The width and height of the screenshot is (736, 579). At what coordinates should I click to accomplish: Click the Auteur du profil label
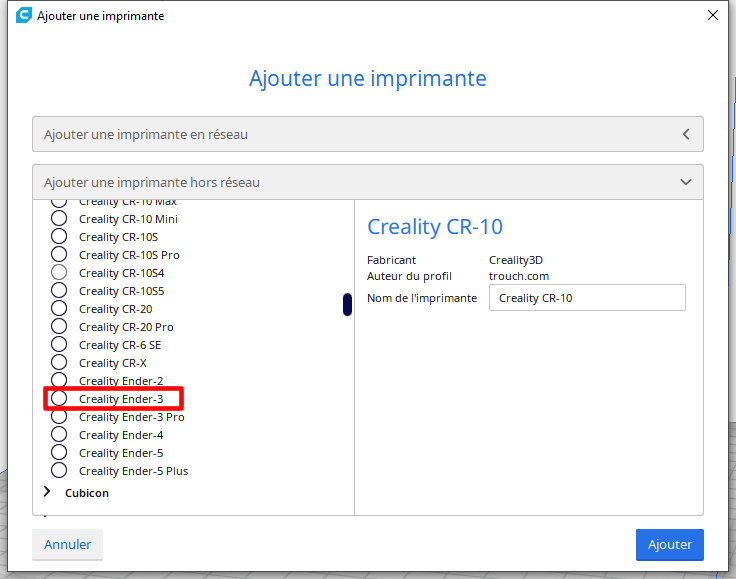click(x=409, y=276)
